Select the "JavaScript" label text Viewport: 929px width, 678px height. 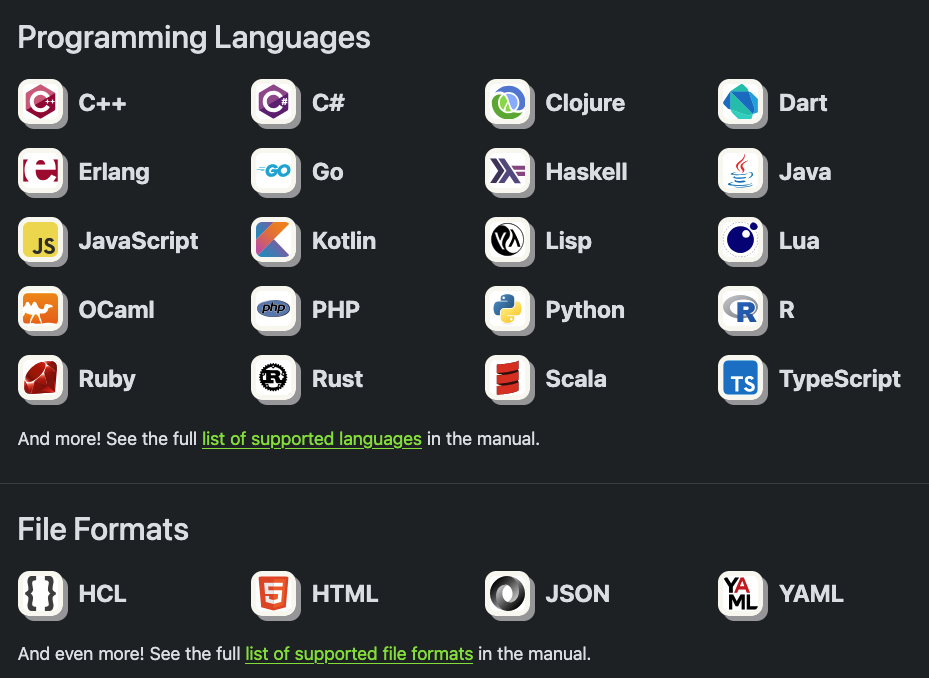pos(138,241)
